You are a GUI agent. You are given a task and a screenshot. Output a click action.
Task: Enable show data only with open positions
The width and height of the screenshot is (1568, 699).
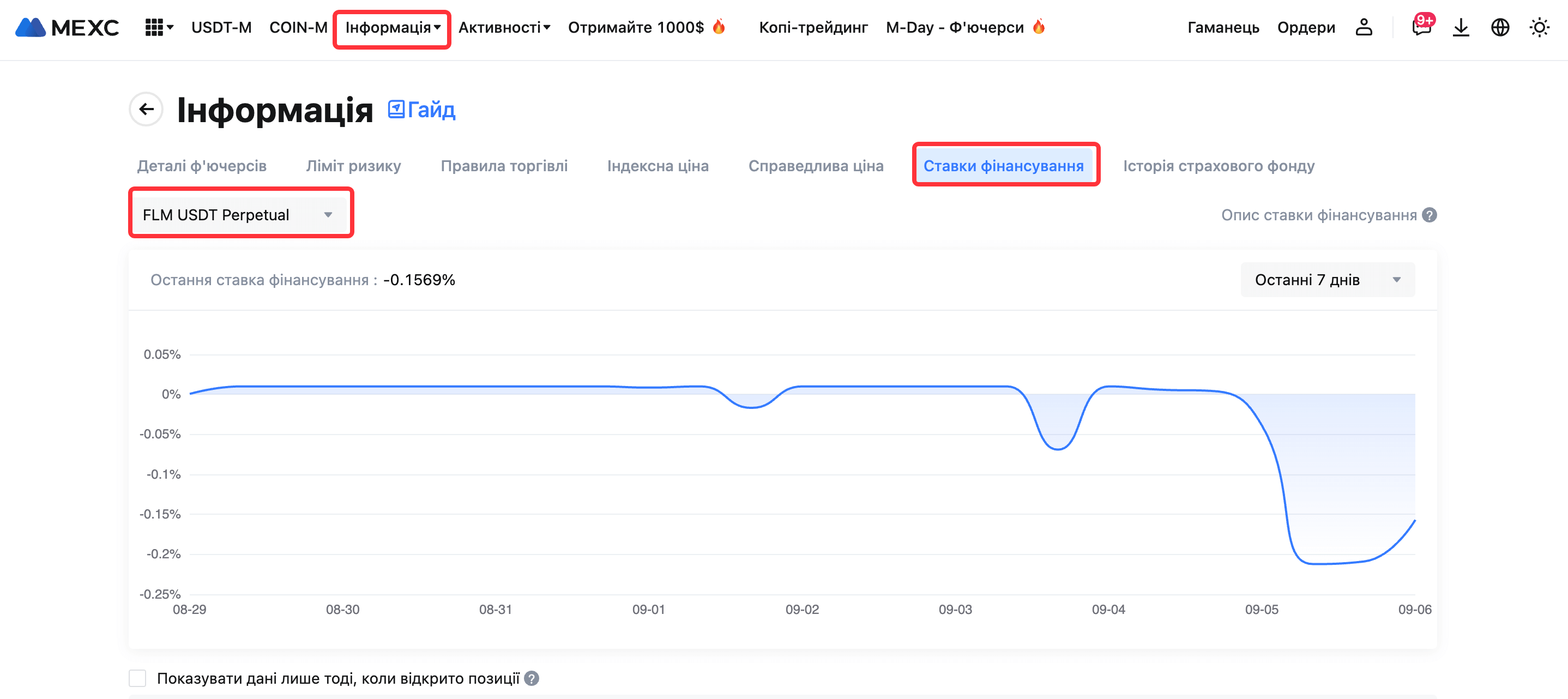(x=137, y=678)
